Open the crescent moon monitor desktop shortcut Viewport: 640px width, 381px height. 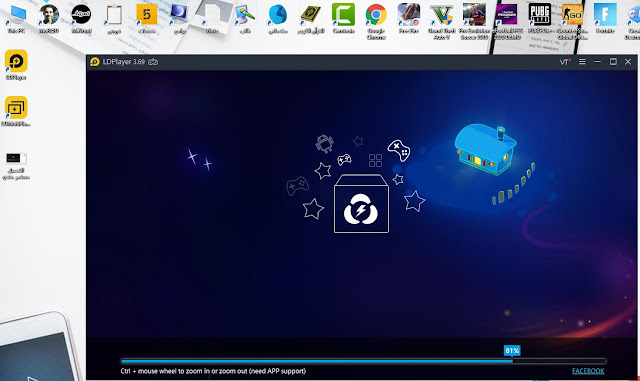click(179, 18)
